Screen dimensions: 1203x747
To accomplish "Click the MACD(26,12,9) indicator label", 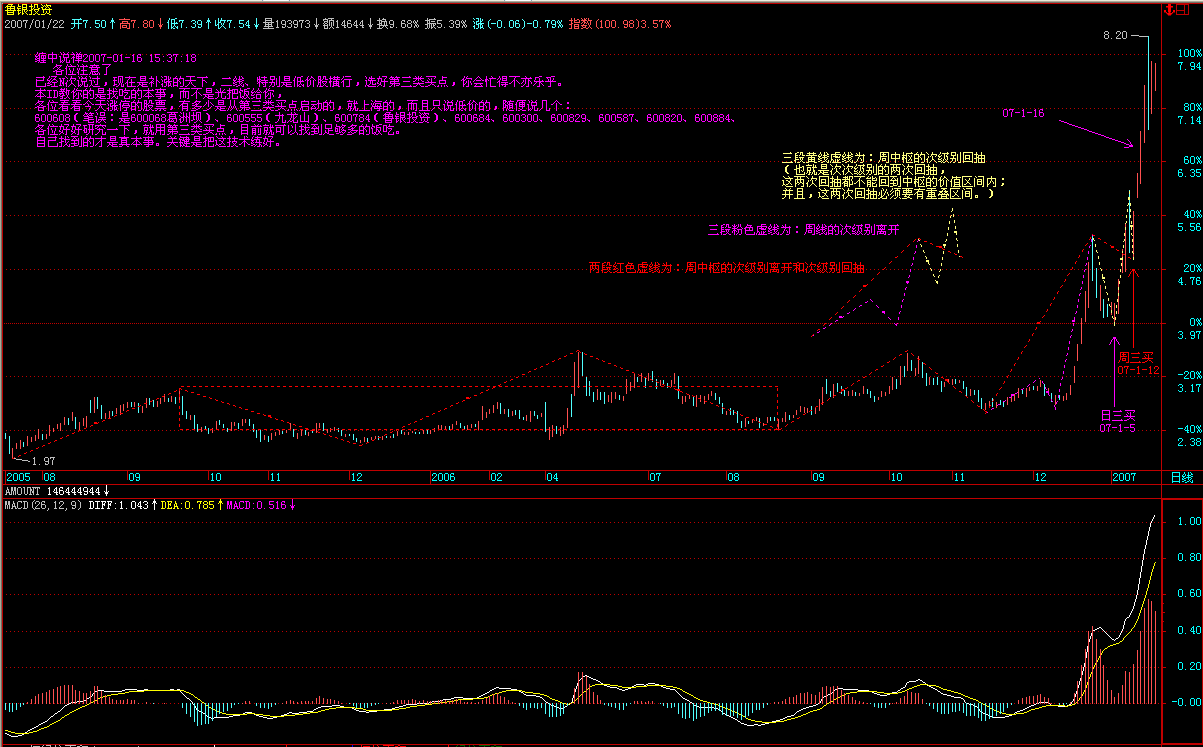I will pyautogui.click(x=43, y=506).
